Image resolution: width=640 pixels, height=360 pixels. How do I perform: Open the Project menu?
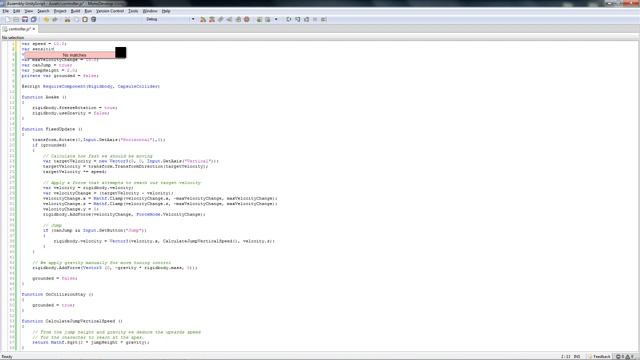point(60,11)
